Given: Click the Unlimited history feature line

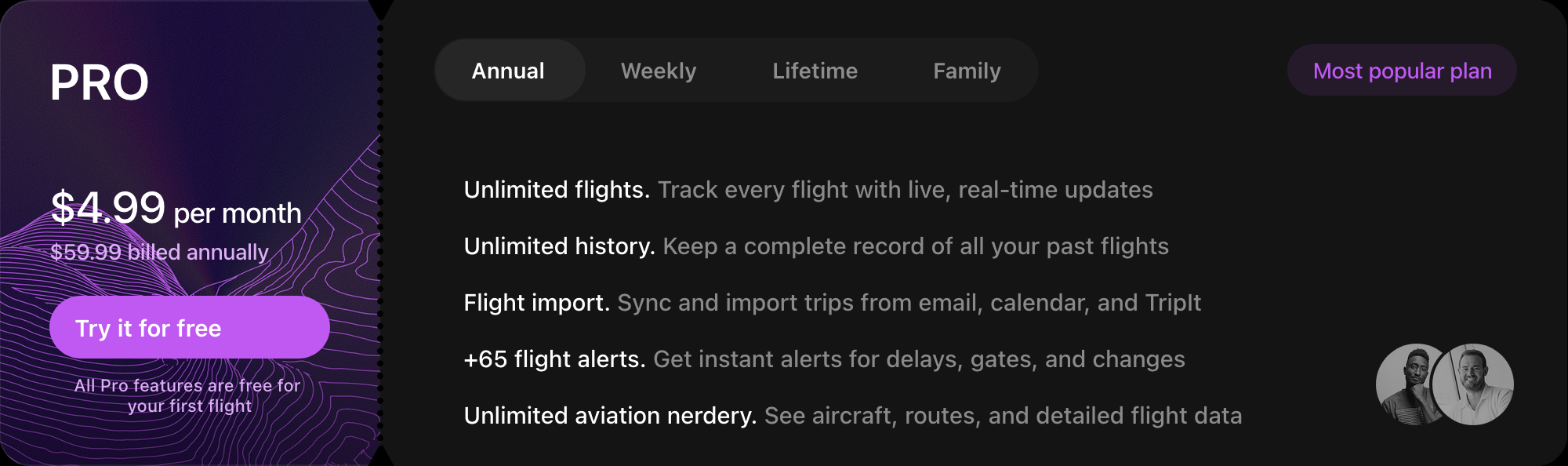Looking at the screenshot, I should pos(816,246).
